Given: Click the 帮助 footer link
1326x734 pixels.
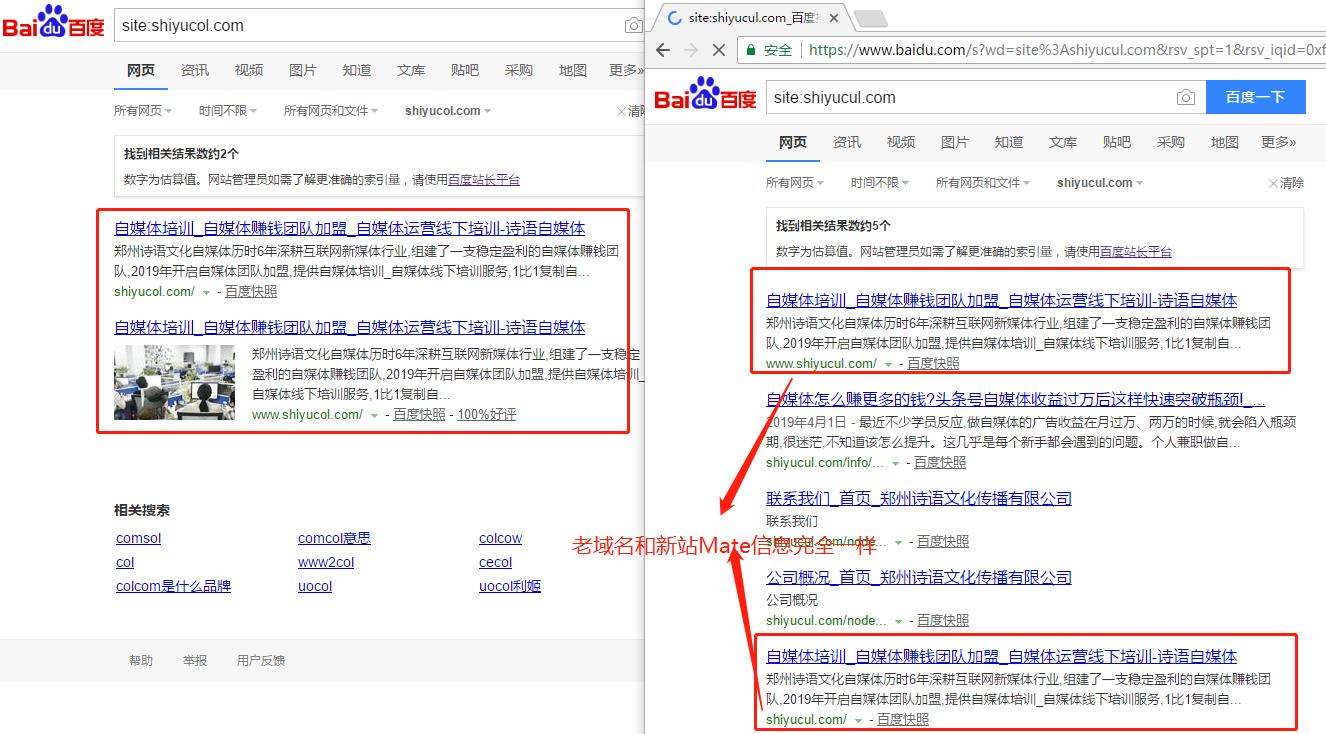Looking at the screenshot, I should (141, 661).
